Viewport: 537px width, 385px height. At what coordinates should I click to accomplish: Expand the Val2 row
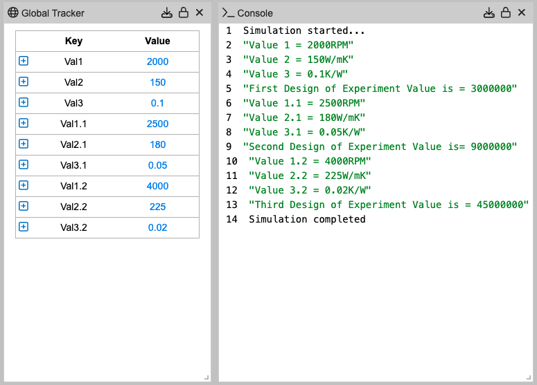(23, 82)
